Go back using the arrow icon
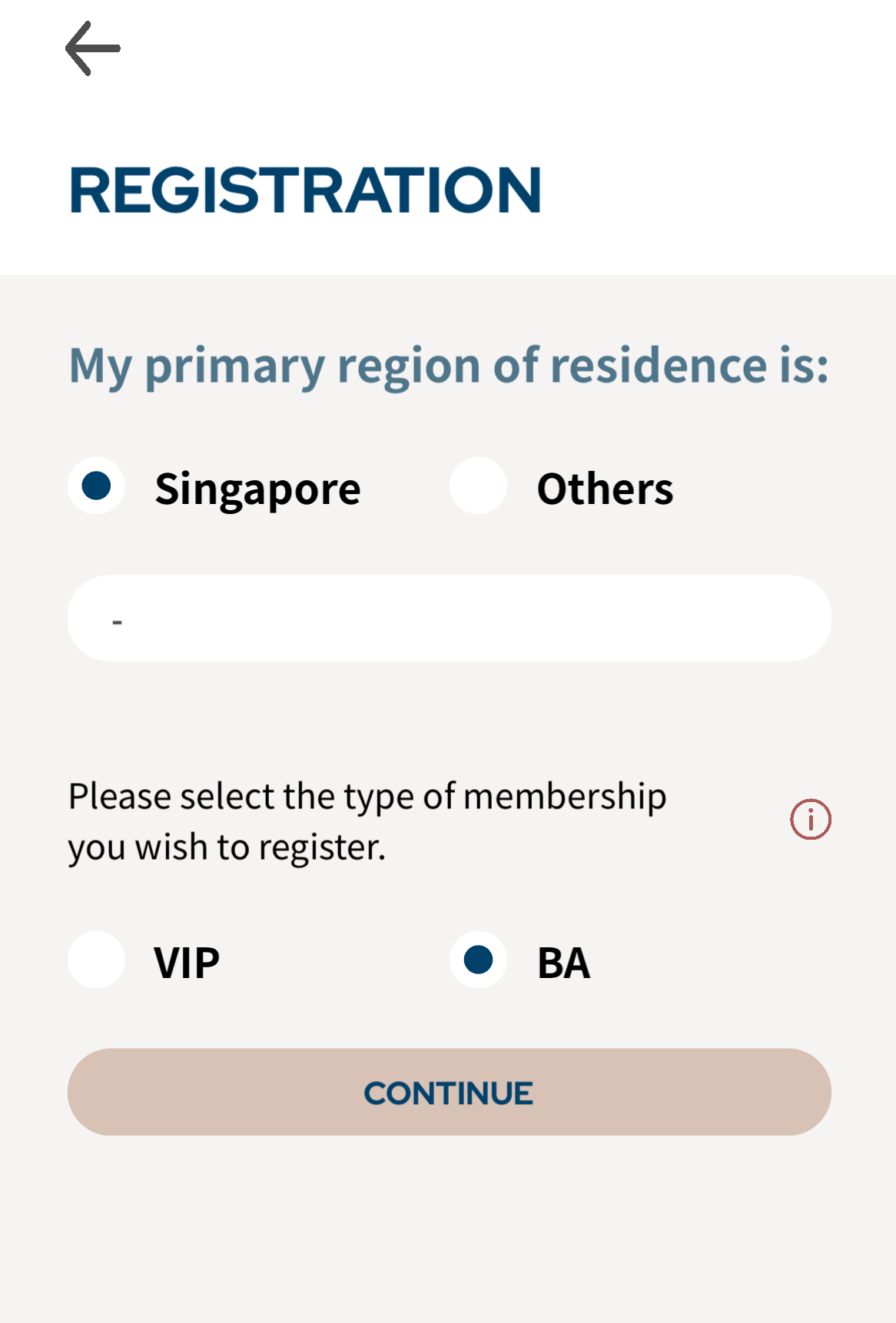Image resolution: width=896 pixels, height=1323 pixels. [x=93, y=48]
